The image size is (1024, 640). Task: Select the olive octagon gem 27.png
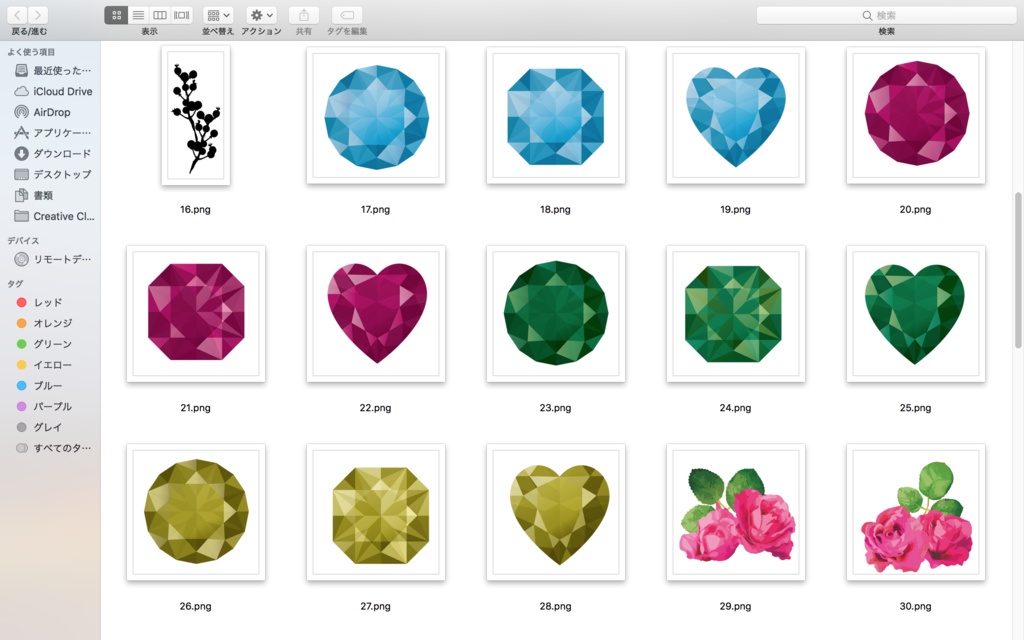point(376,512)
